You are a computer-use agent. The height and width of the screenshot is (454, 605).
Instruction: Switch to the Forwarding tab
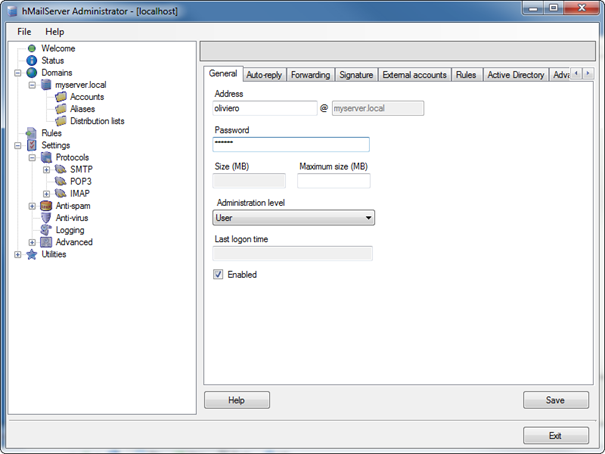coord(311,75)
